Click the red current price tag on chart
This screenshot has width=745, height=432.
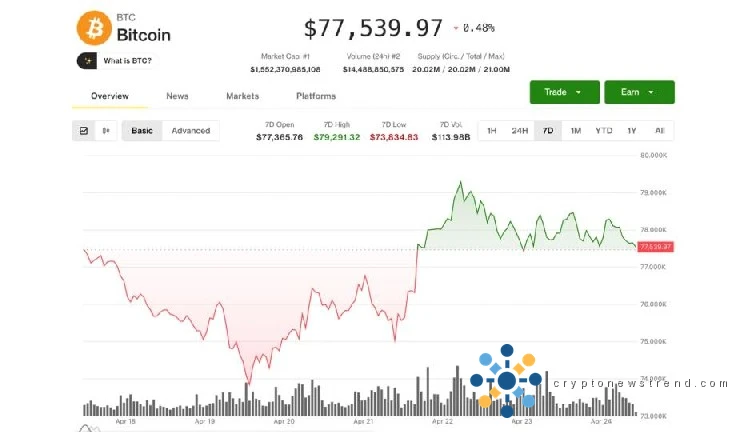coord(656,246)
